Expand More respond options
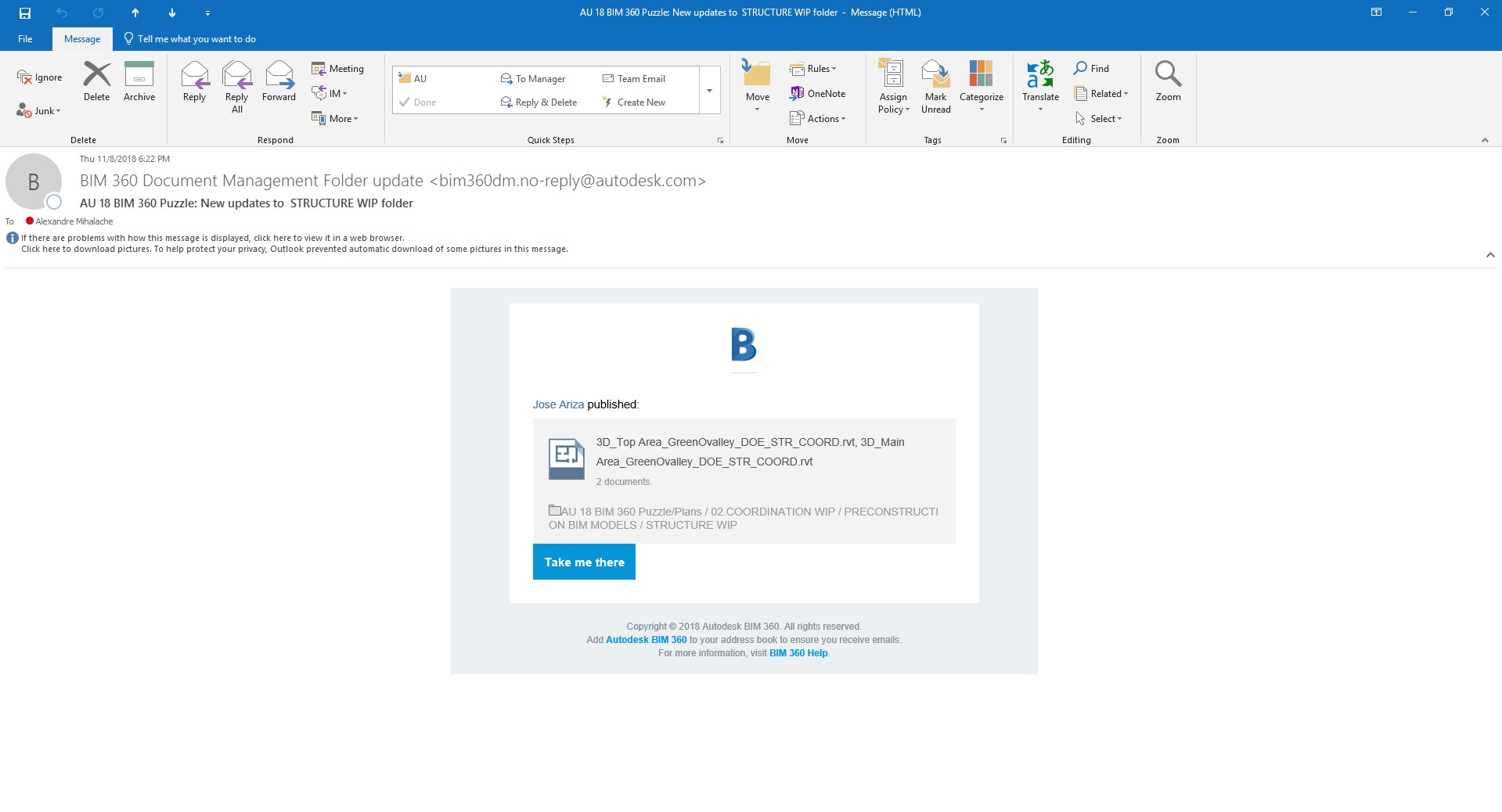This screenshot has width=1502, height=812. tap(336, 118)
